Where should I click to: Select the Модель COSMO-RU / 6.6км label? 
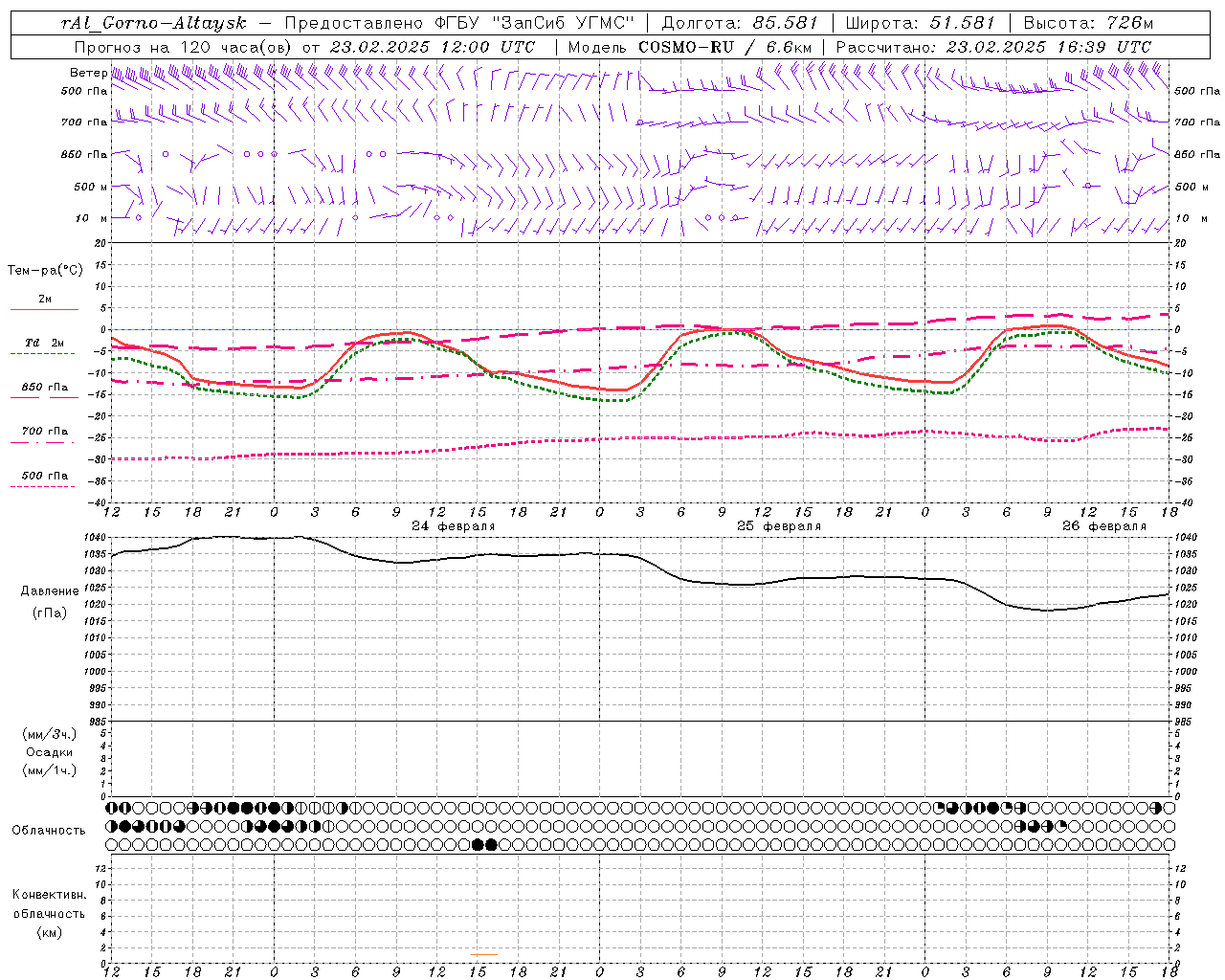(690, 47)
